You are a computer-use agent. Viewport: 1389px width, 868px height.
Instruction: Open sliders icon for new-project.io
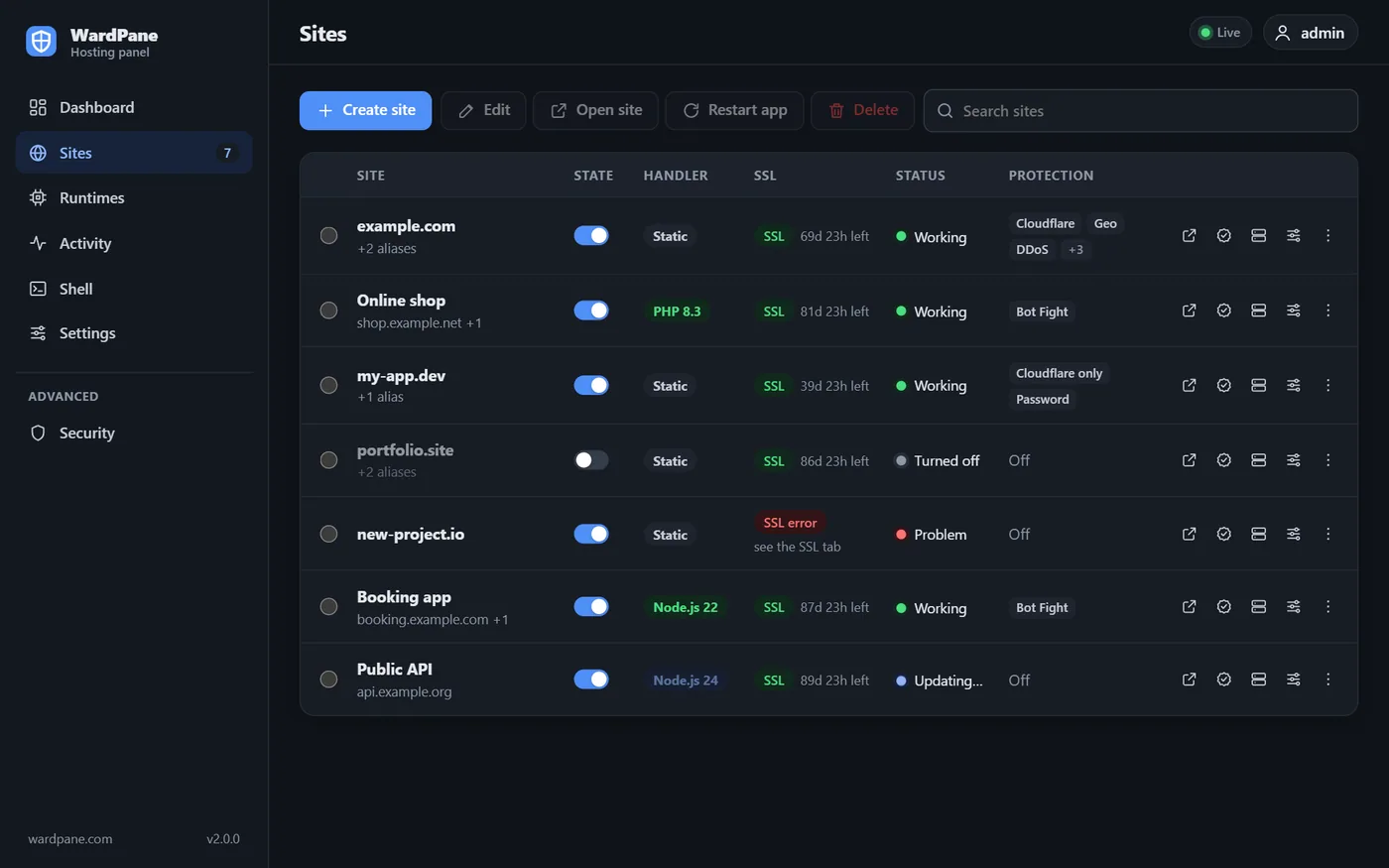click(x=1293, y=534)
